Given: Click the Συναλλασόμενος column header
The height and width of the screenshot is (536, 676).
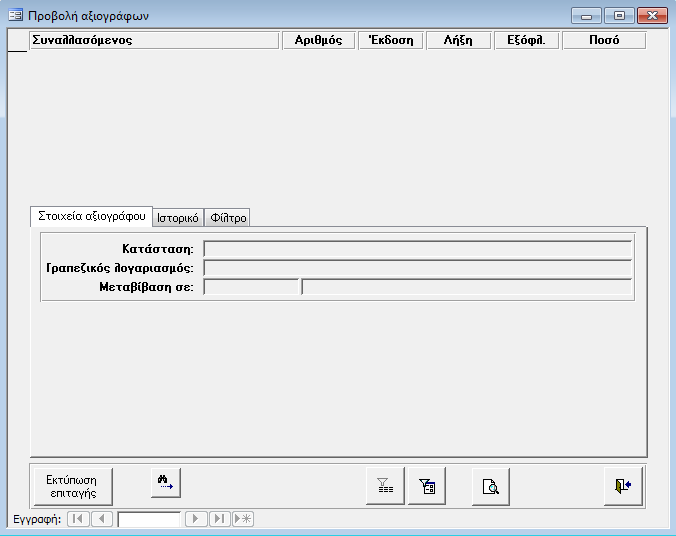Looking at the screenshot, I should 154,41.
